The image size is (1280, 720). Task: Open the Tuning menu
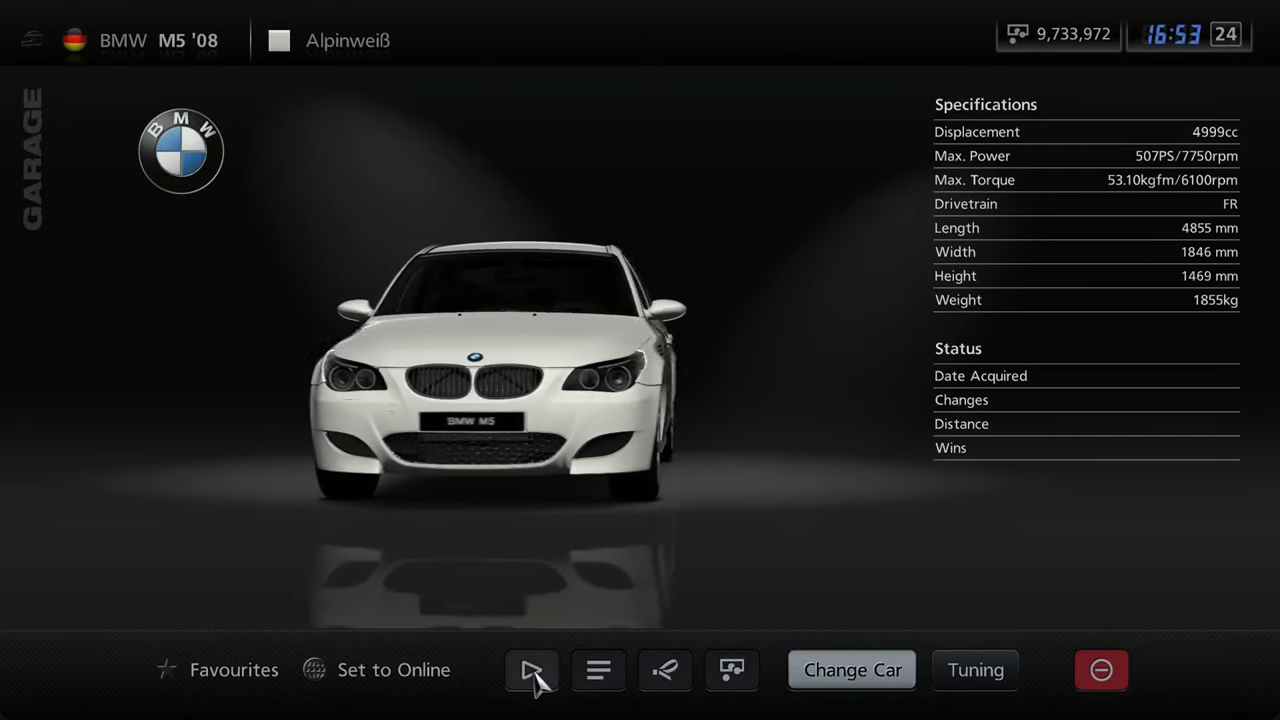975,670
